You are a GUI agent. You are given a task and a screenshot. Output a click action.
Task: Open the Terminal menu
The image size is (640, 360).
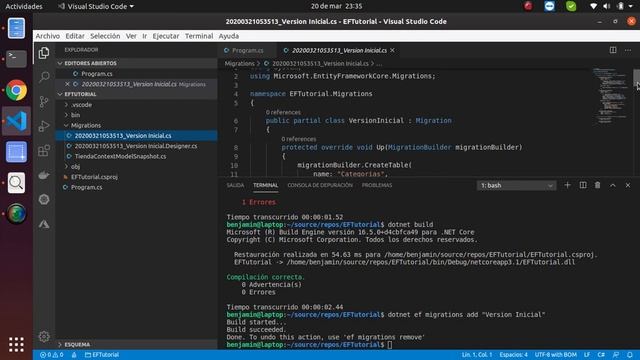[x=199, y=36]
